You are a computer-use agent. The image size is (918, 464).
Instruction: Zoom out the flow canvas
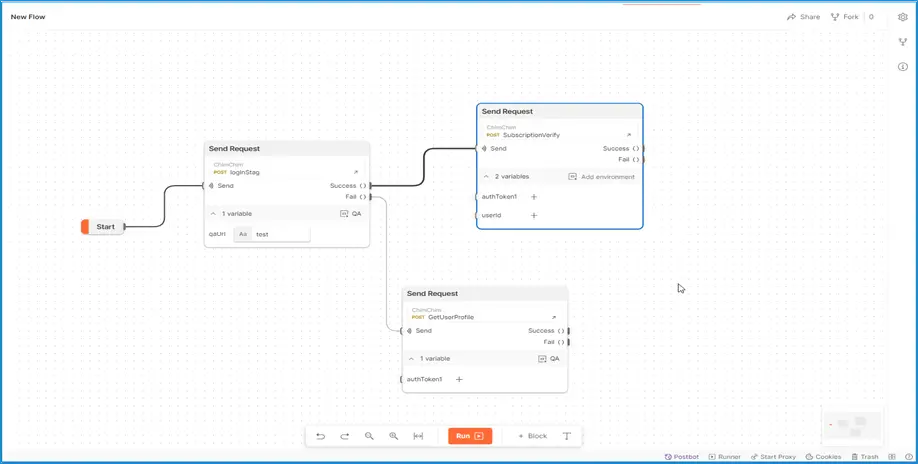[x=369, y=436]
